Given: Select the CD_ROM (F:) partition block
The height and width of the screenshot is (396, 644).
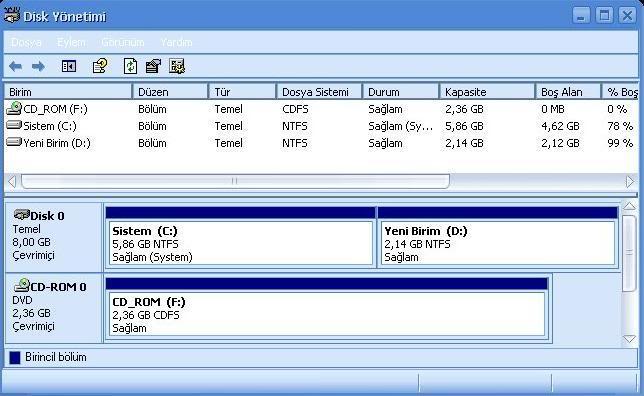Looking at the screenshot, I should (327, 308).
